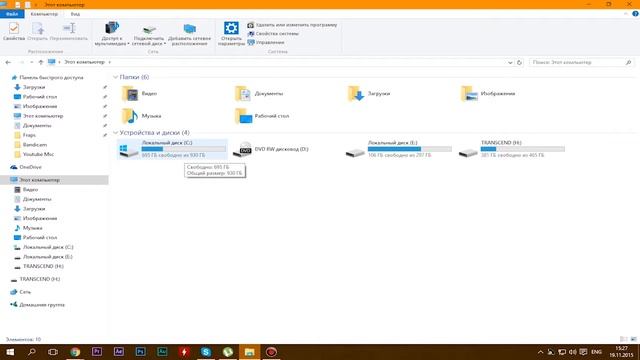The width and height of the screenshot is (640, 360).
Task: Collapse the Папки (6) group
Action: [x=116, y=77]
